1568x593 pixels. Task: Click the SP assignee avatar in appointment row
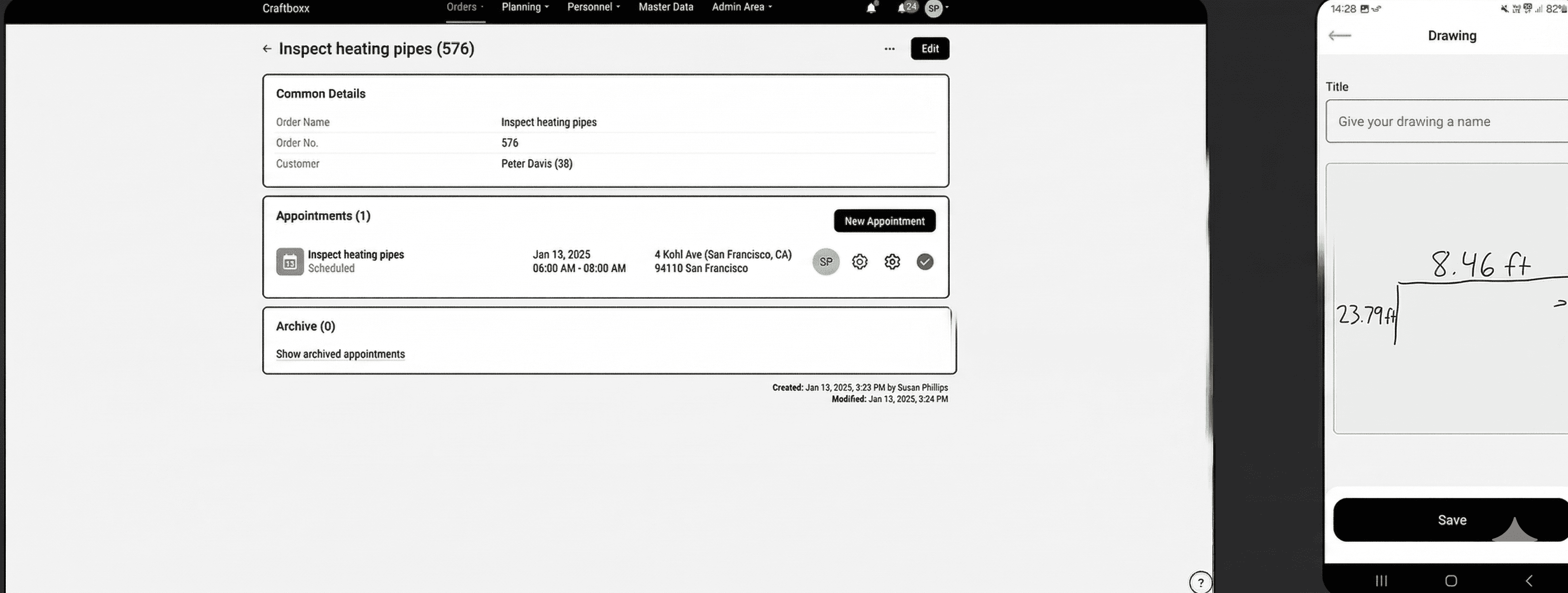[x=825, y=262]
